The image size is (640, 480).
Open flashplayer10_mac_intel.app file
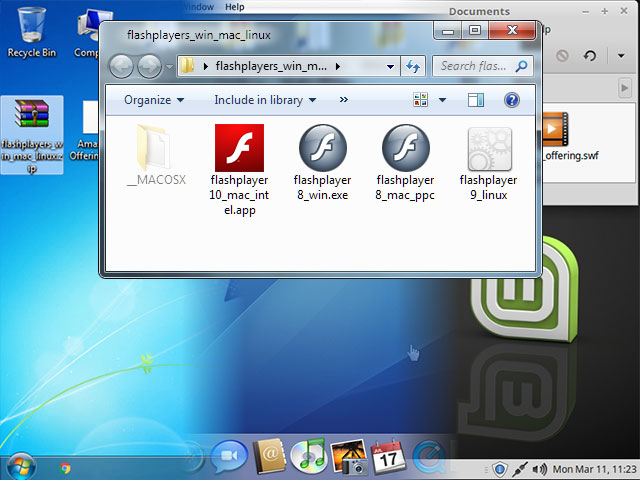click(239, 149)
